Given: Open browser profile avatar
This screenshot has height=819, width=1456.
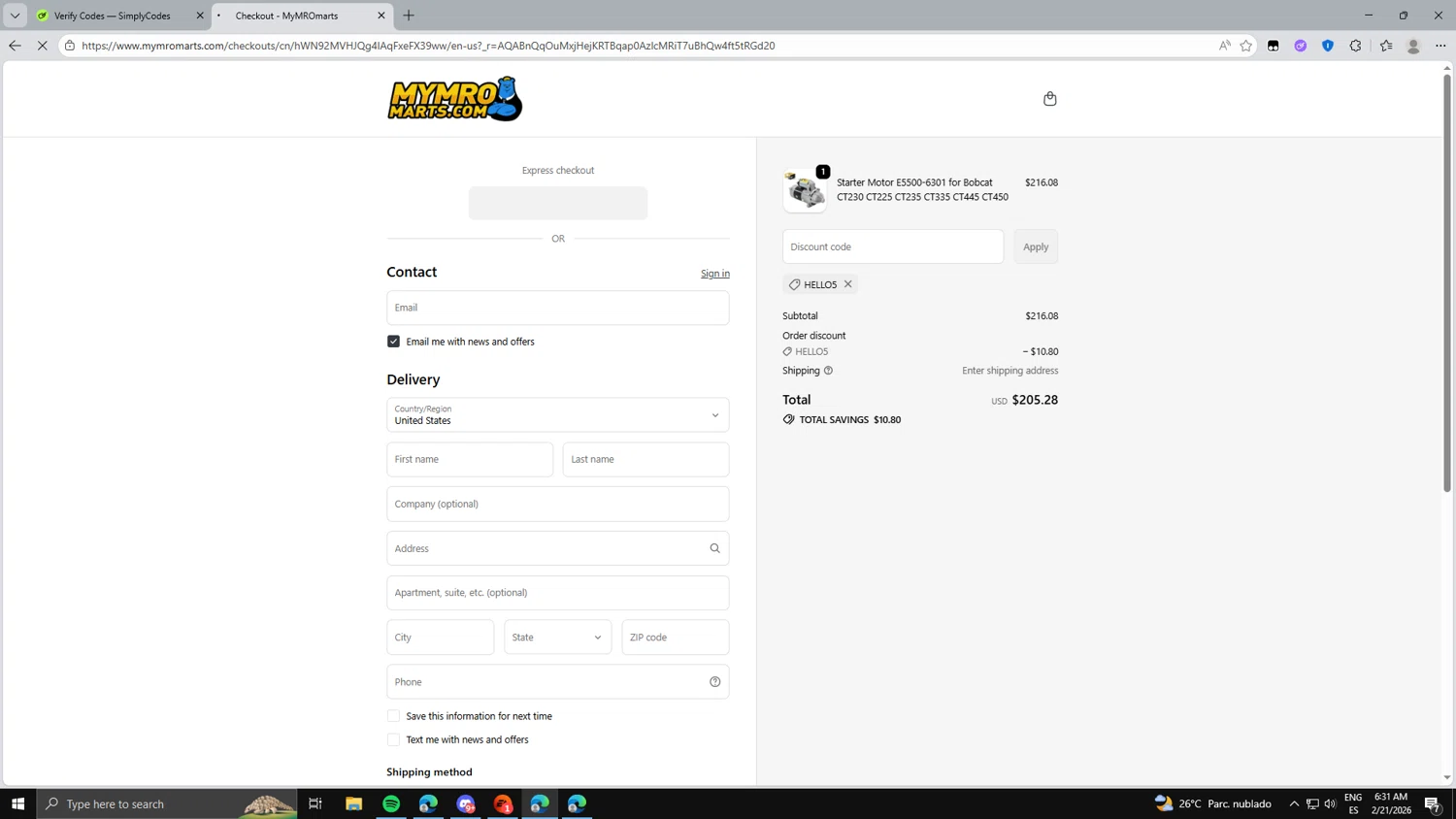Looking at the screenshot, I should coord(1413,46).
